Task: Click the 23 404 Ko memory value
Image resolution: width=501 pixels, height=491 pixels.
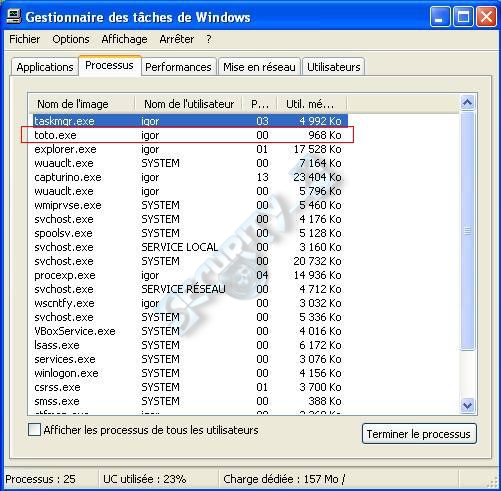Action: [317, 177]
